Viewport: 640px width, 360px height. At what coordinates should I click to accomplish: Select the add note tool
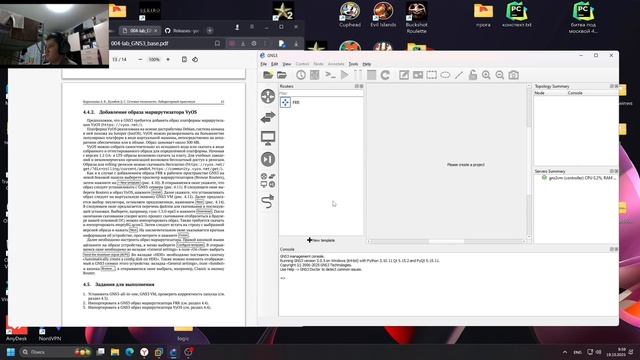[404, 75]
